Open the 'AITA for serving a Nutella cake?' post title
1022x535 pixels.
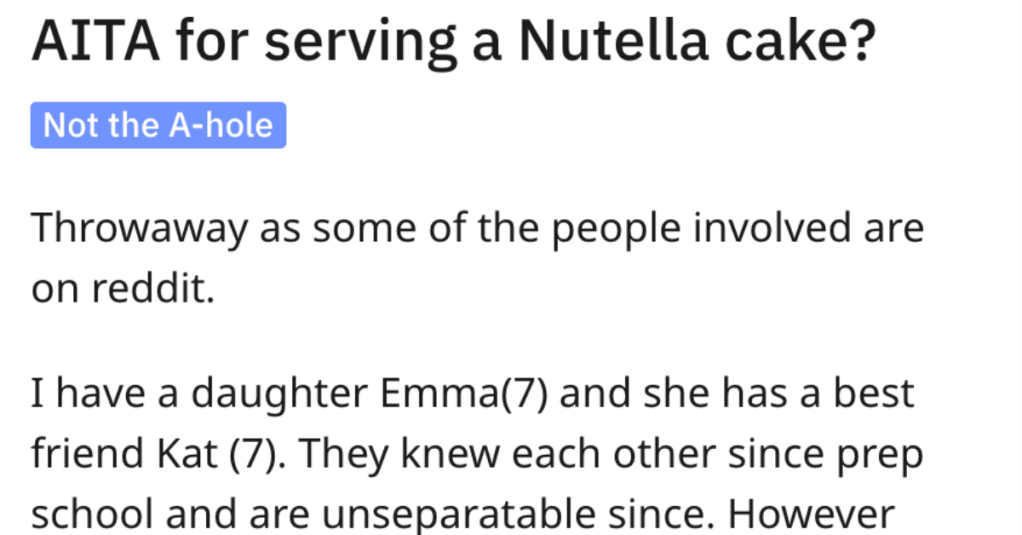tap(454, 41)
